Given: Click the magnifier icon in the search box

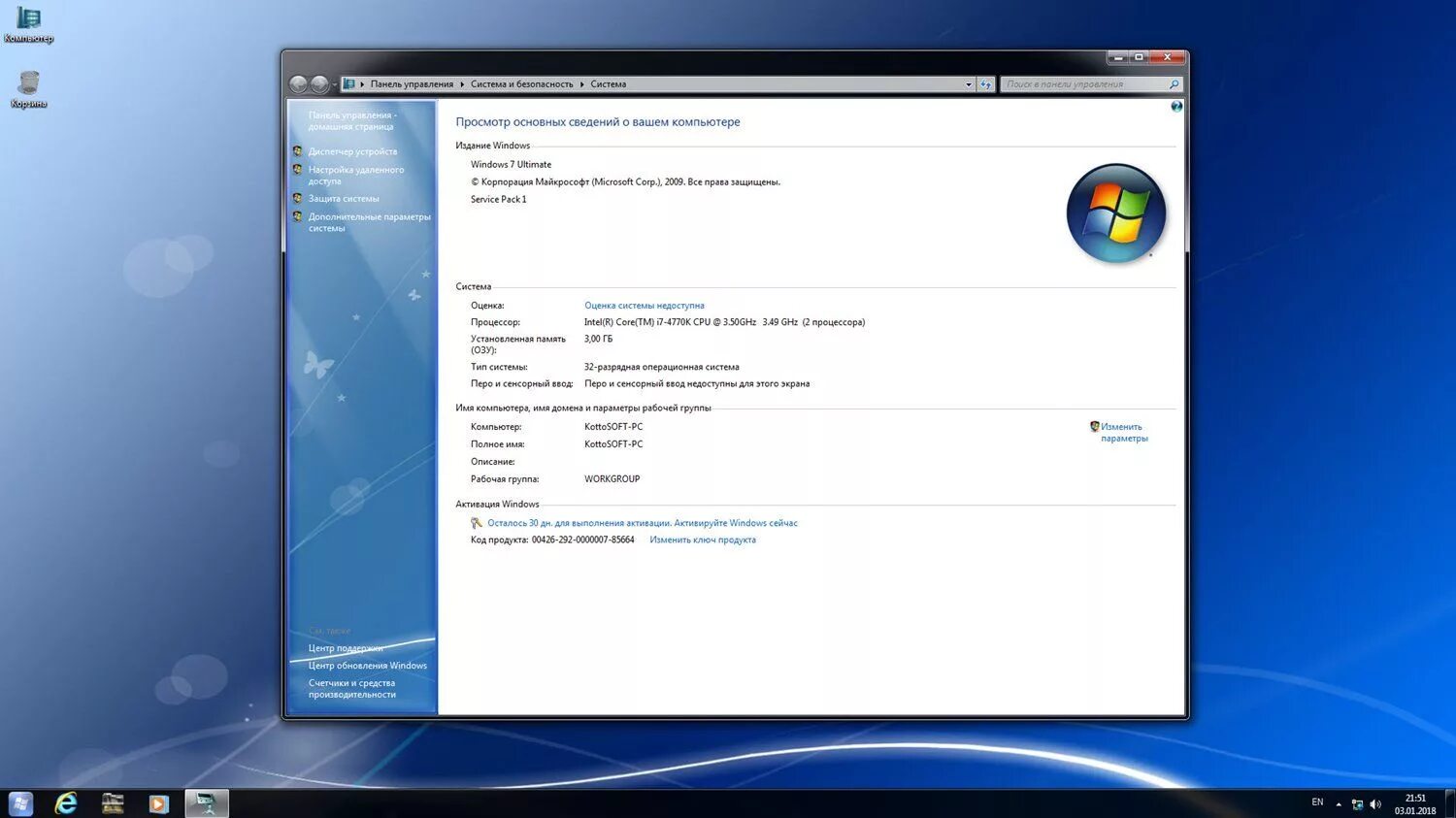Looking at the screenshot, I should coord(1174,84).
